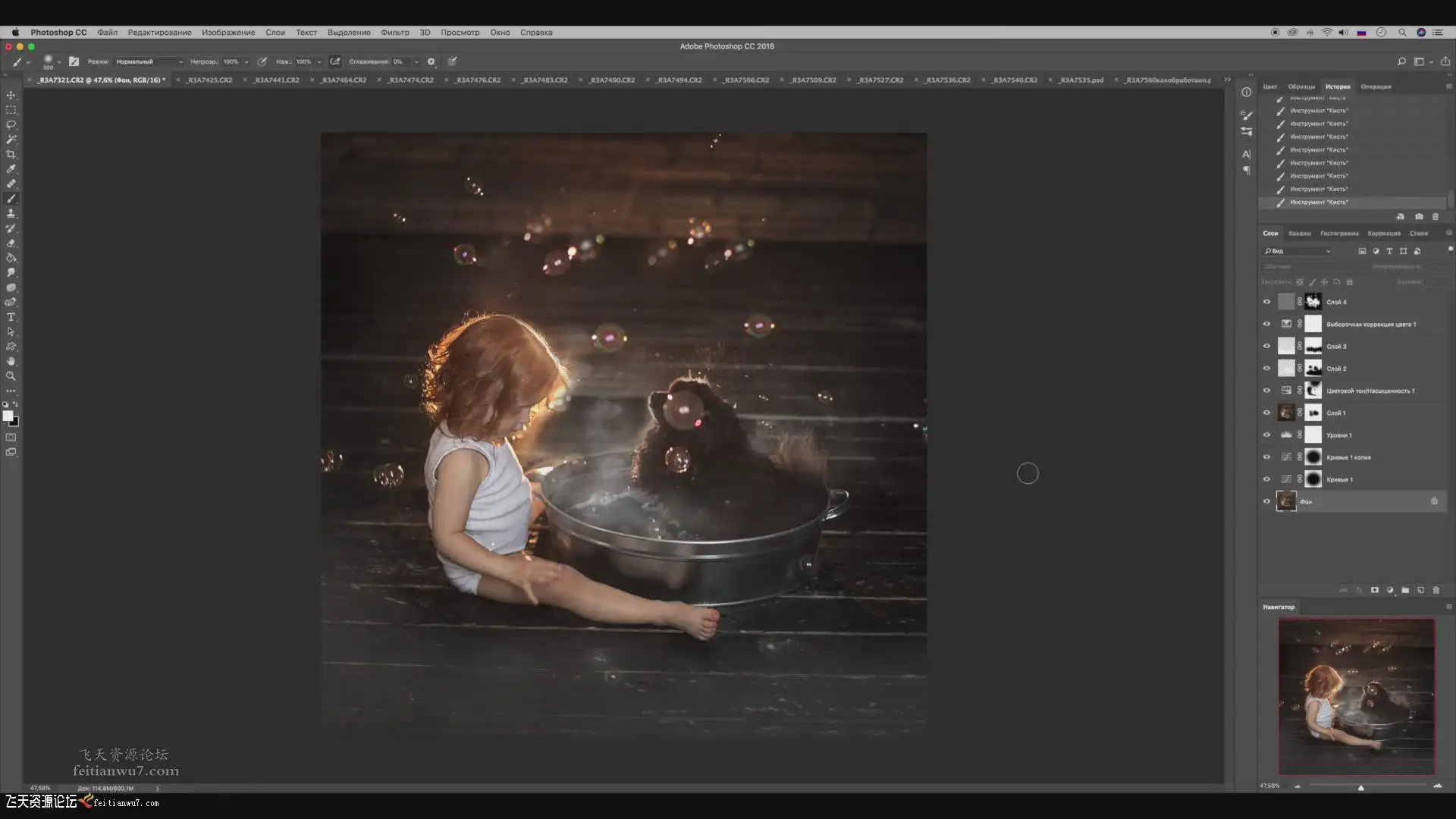Image resolution: width=1456 pixels, height=819 pixels.
Task: Click Navigator zoom-in mountains icon
Action: 1437,786
